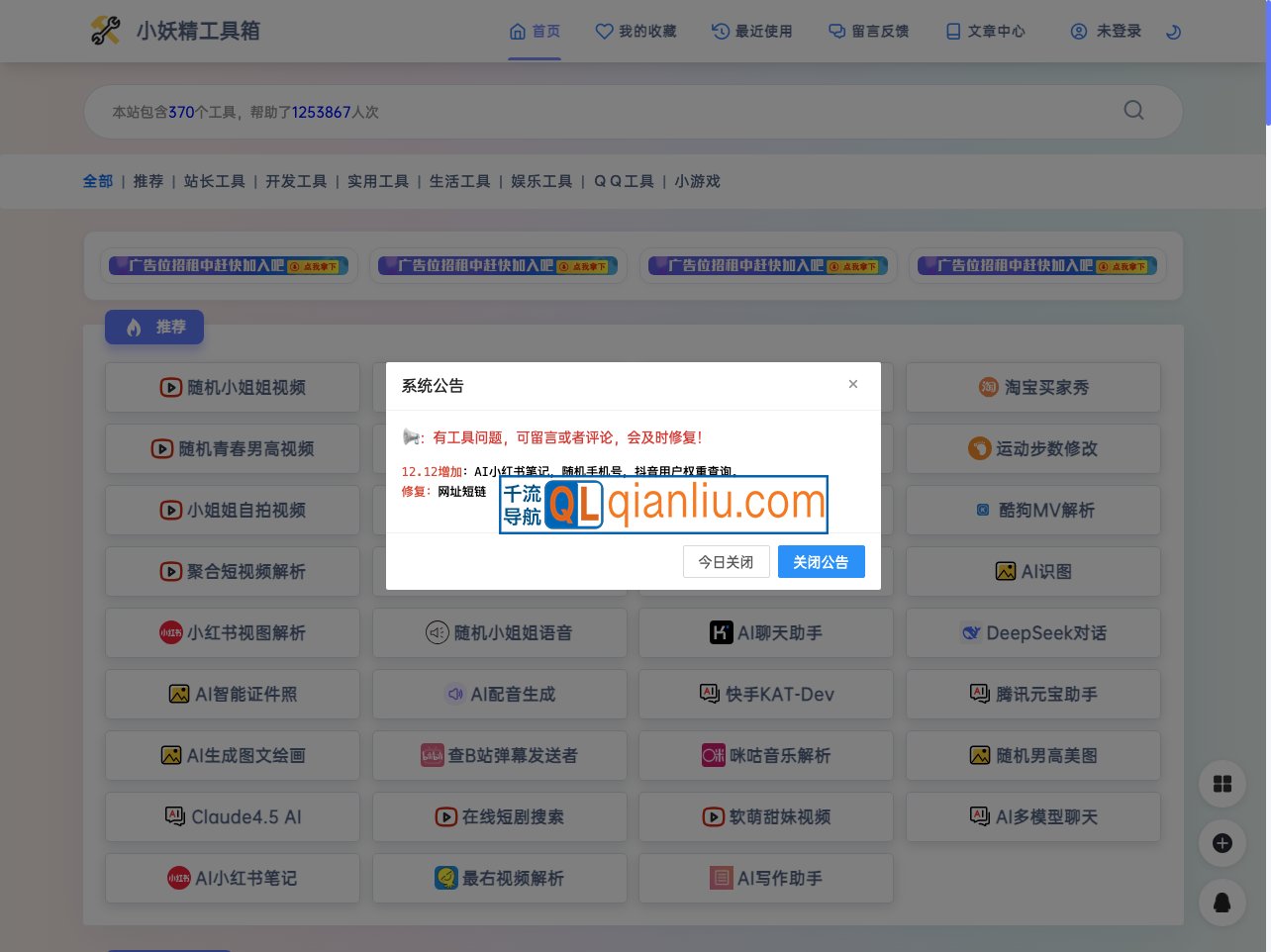
Task: Open the 小红书视图解析 tool
Action: 232,632
